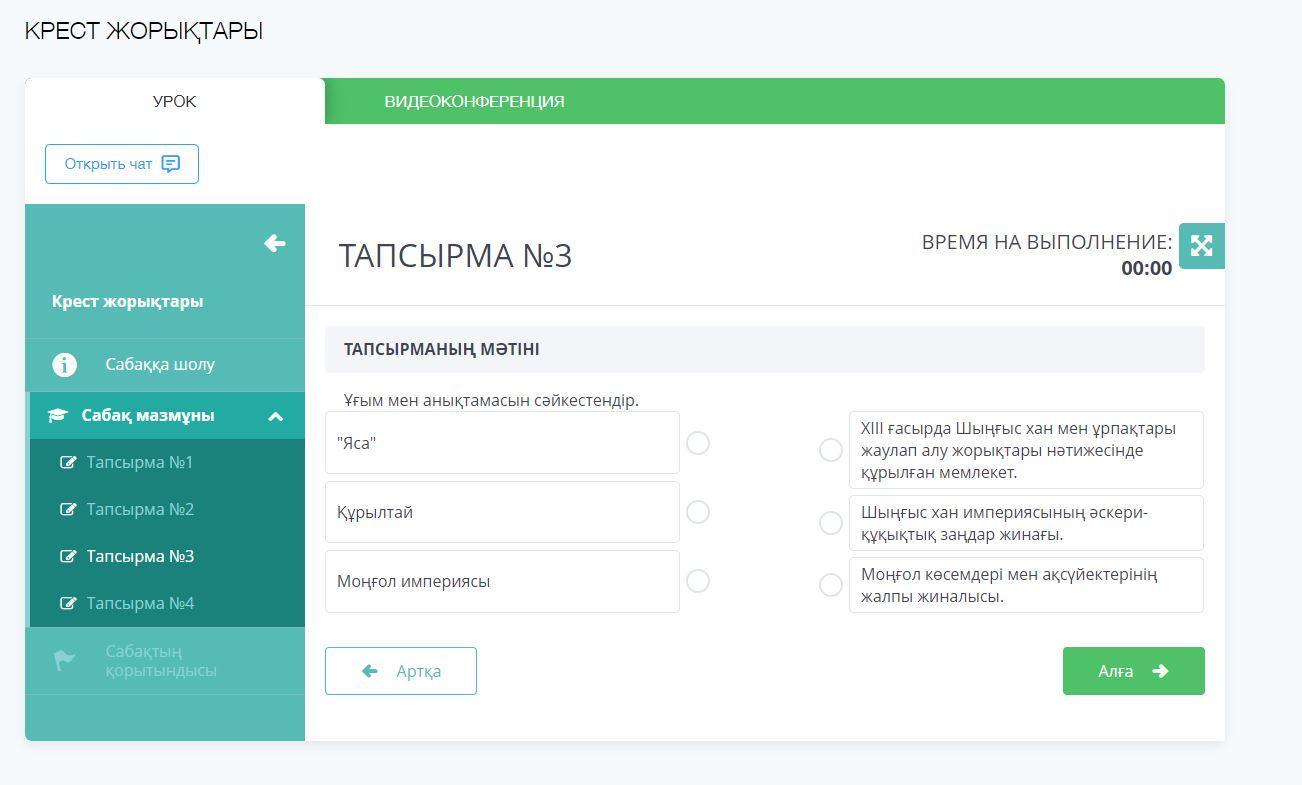Image resolution: width=1302 pixels, height=785 pixels.
Task: Click the Крест жорықтары sidebar heading
Action: (127, 301)
